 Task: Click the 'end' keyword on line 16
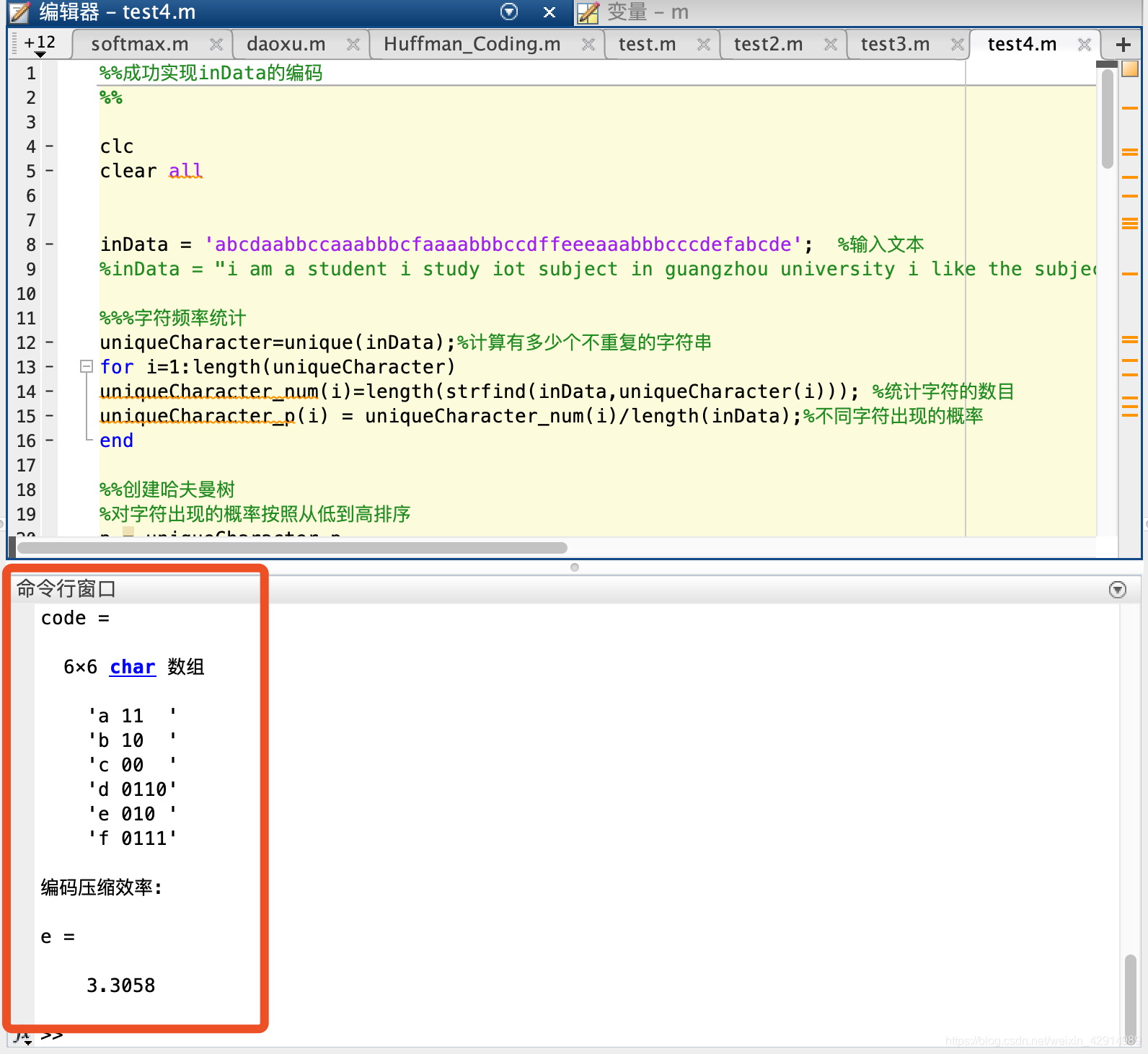click(x=117, y=440)
